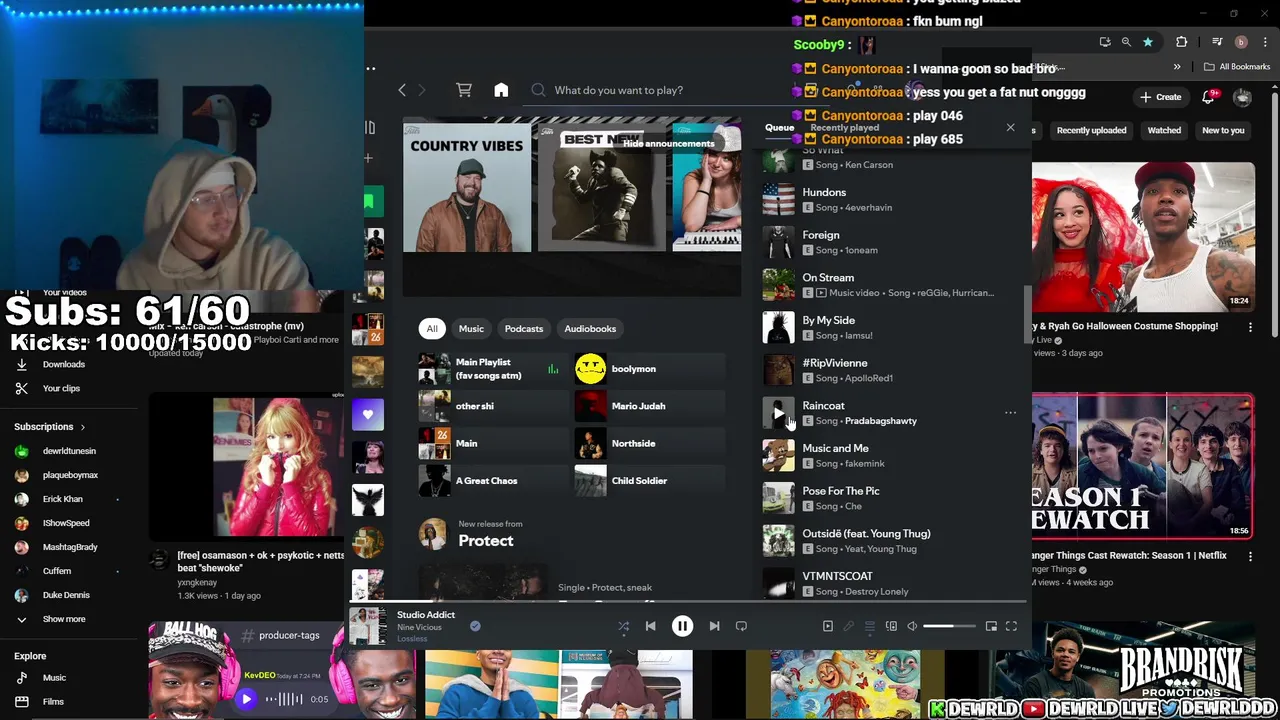Click the Spotify search magnifier icon
This screenshot has height=720, width=1280.
[x=538, y=90]
